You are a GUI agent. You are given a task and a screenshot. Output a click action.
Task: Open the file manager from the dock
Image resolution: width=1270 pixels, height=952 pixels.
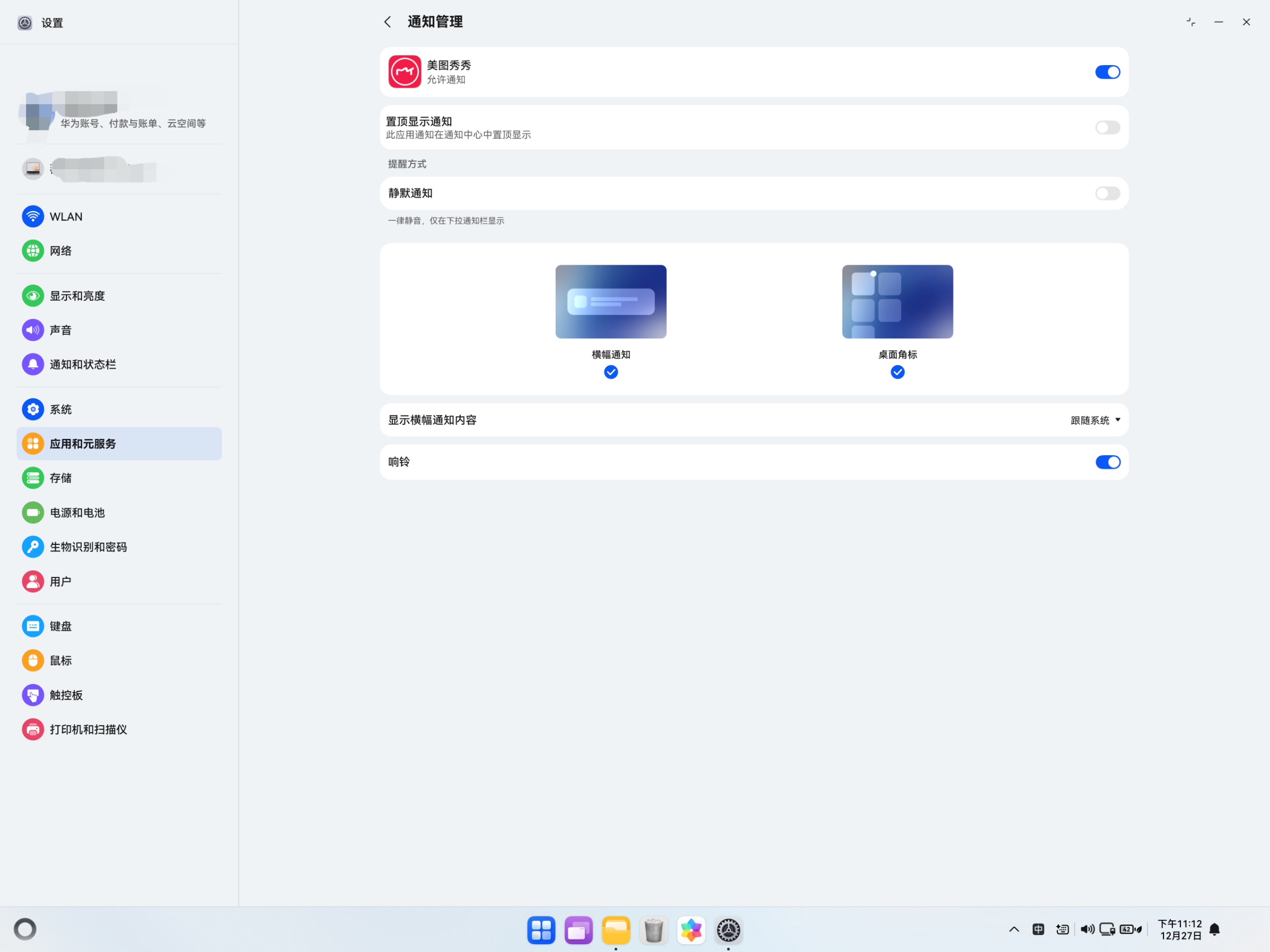(615, 930)
